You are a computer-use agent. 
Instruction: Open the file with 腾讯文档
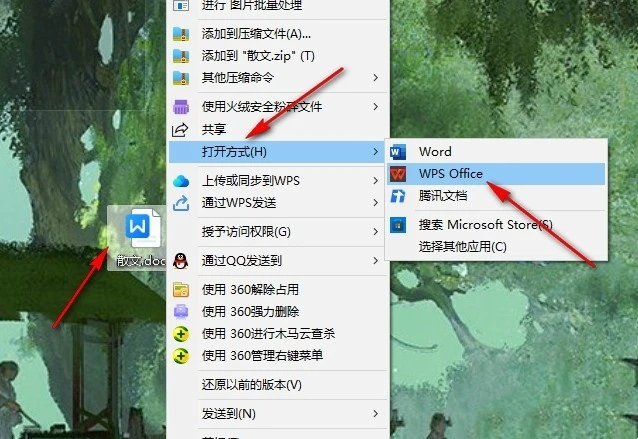496,196
